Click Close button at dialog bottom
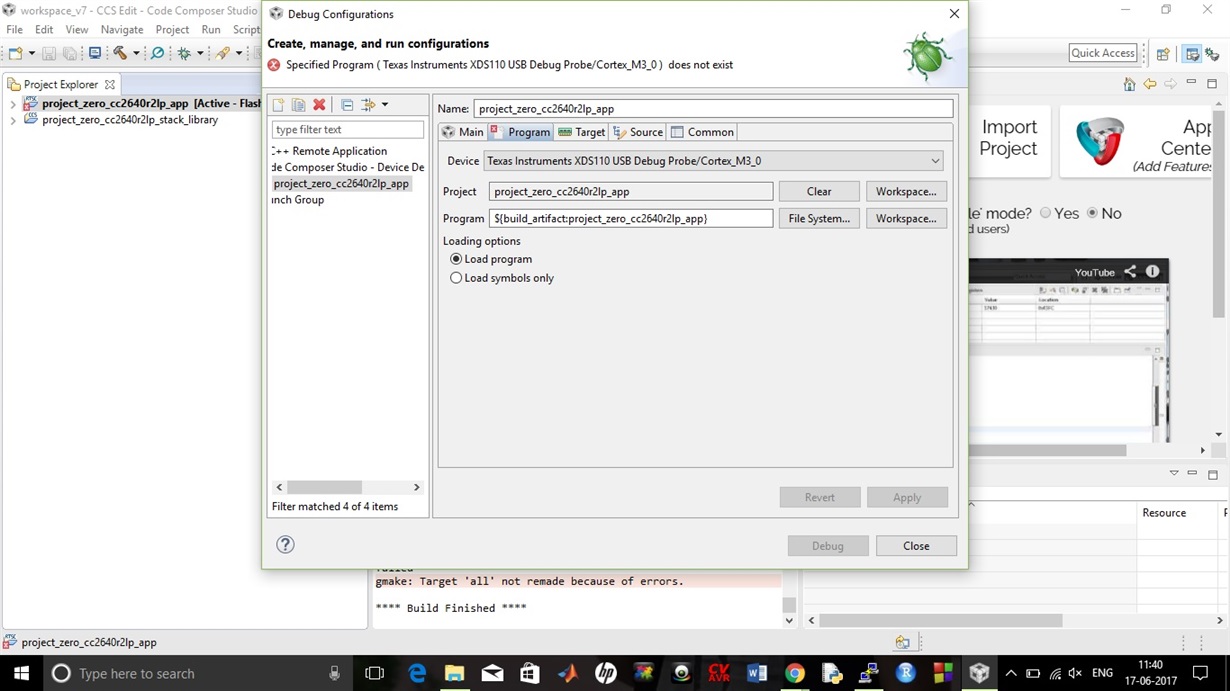Image resolution: width=1230 pixels, height=691 pixels. [x=916, y=546]
